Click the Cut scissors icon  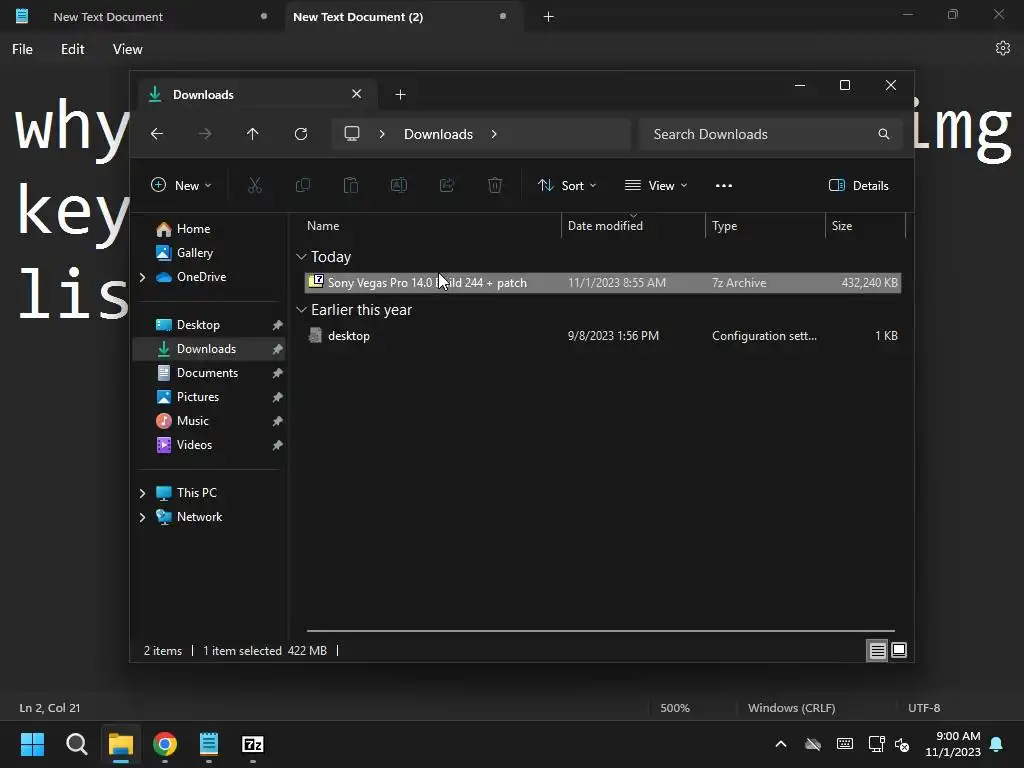[255, 185]
